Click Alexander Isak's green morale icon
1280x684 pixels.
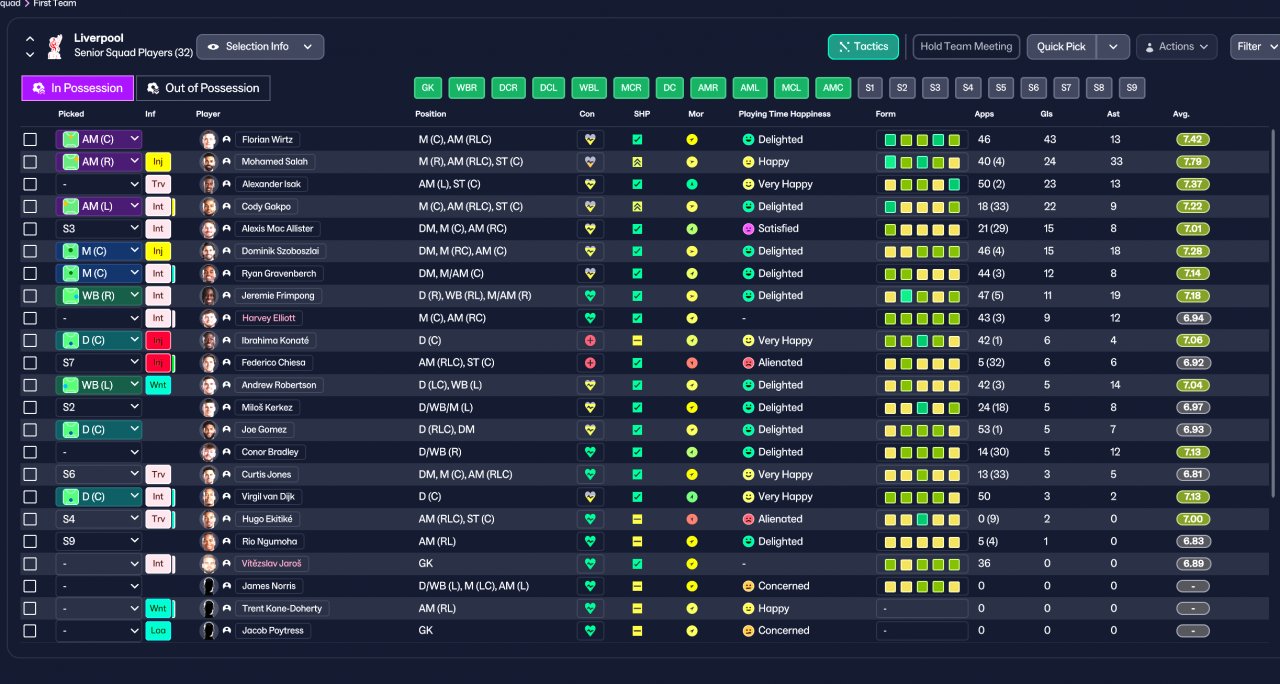tap(692, 184)
